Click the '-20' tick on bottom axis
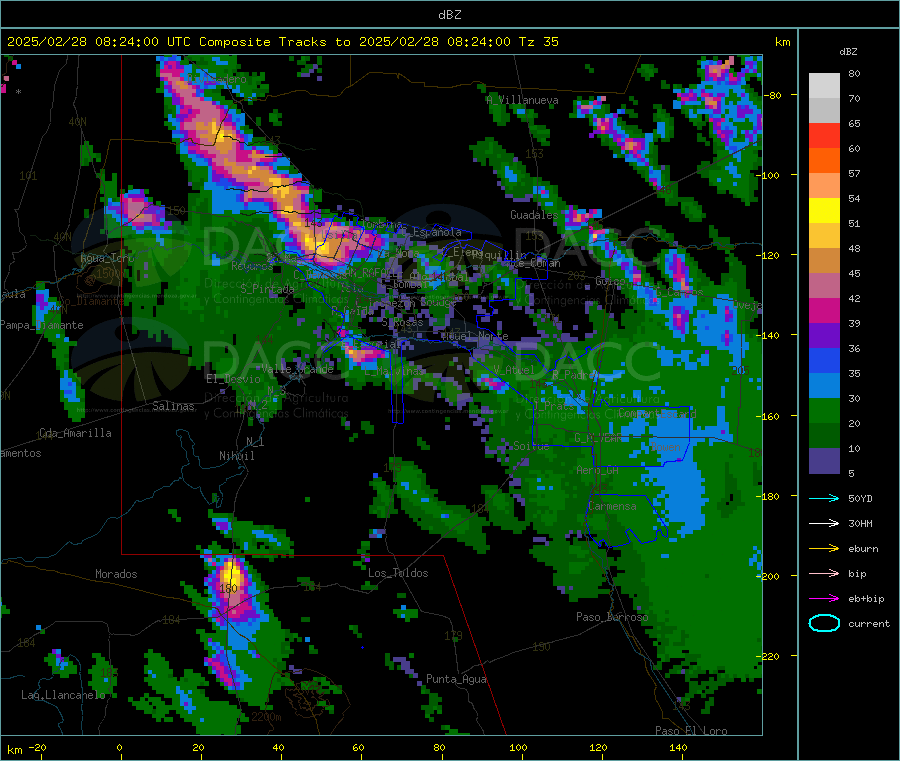 pos(38,747)
